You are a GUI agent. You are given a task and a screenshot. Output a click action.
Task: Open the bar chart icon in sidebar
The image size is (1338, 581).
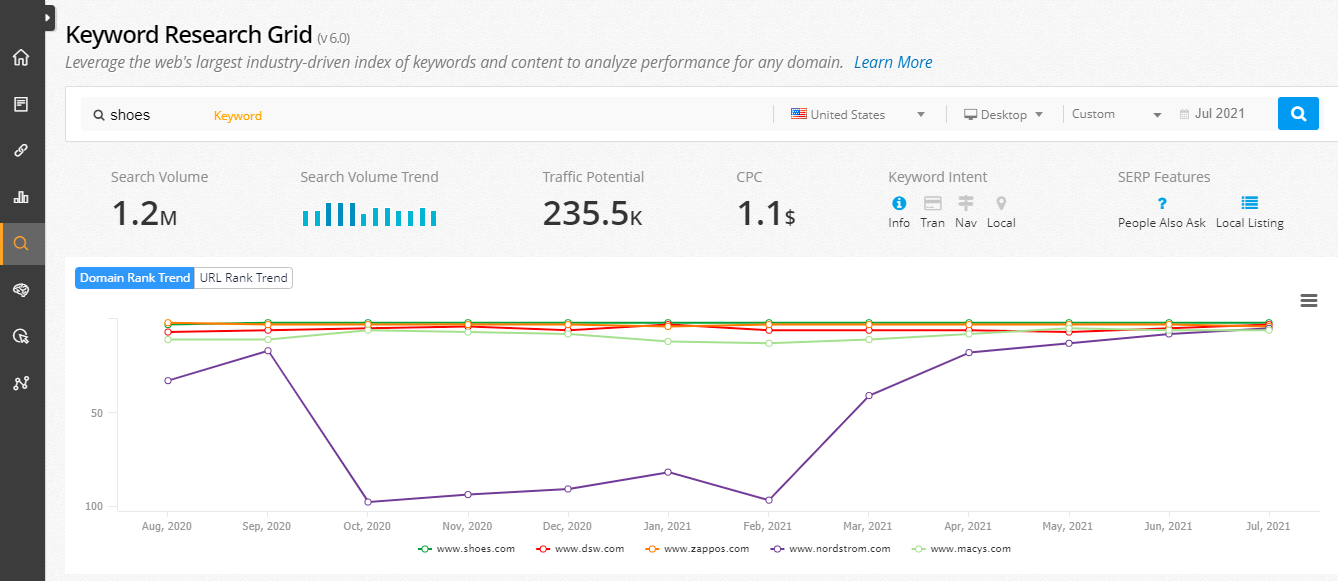click(21, 197)
